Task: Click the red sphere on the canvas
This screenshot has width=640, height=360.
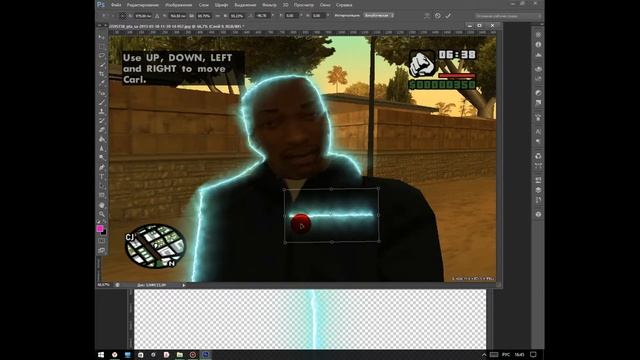Action: tap(301, 224)
